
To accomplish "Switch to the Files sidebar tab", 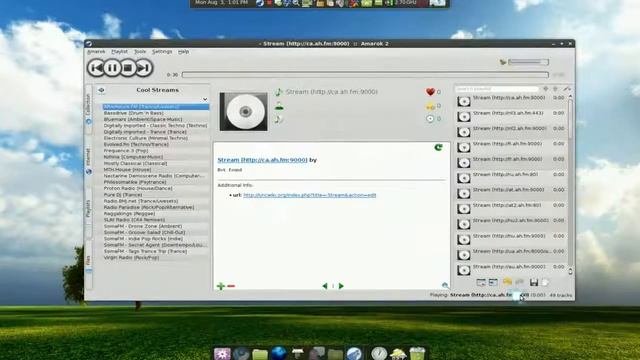I will [88, 263].
